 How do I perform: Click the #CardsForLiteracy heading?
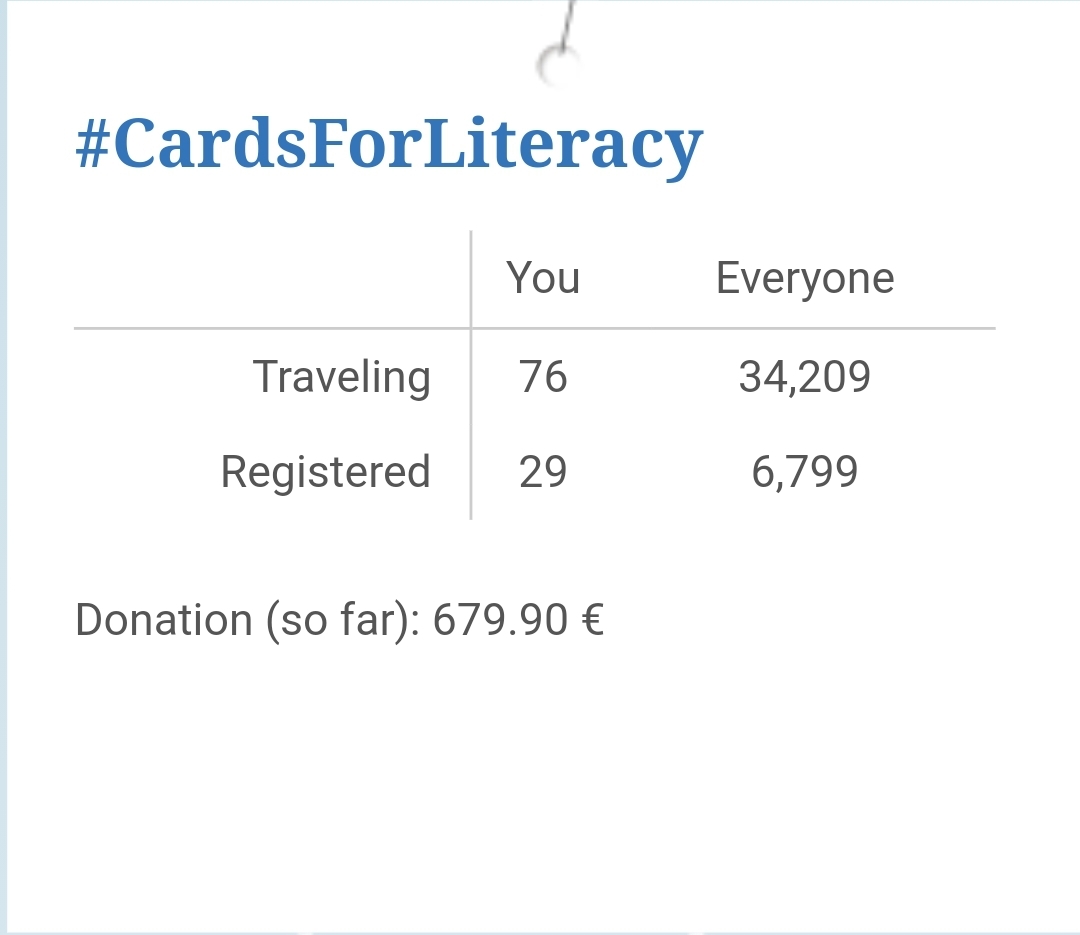pyautogui.click(x=389, y=145)
